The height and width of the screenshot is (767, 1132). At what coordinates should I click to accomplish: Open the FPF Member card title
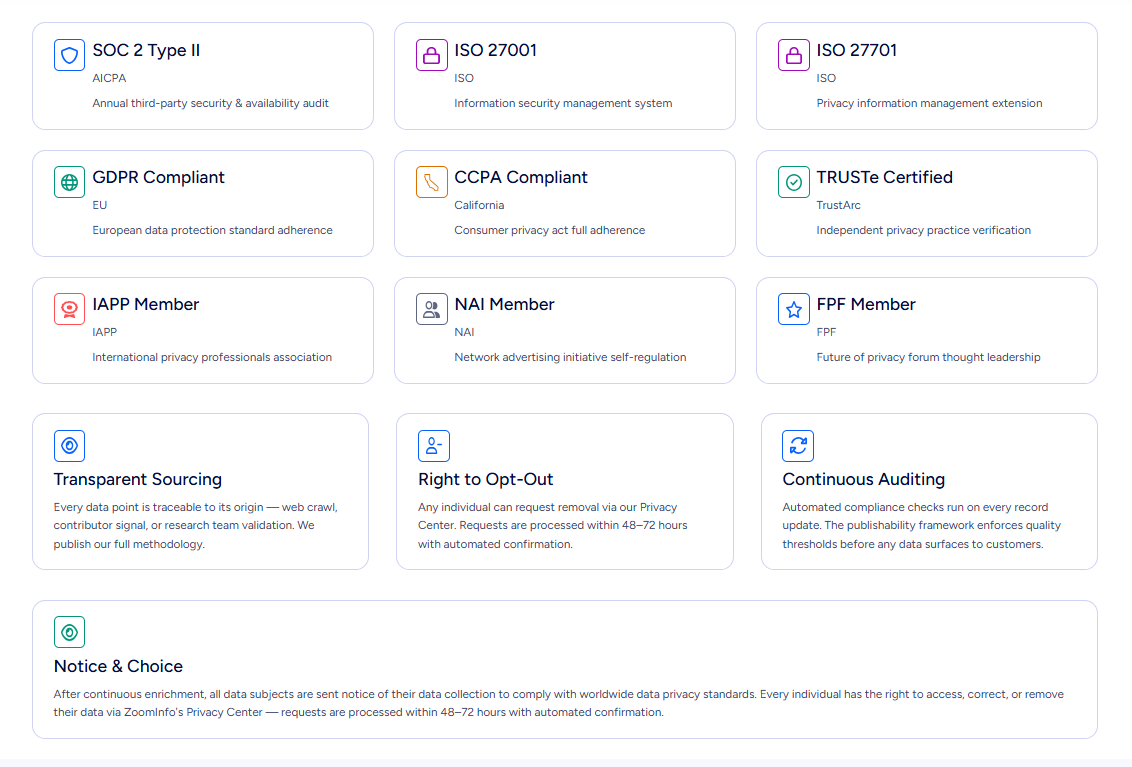[x=866, y=304]
